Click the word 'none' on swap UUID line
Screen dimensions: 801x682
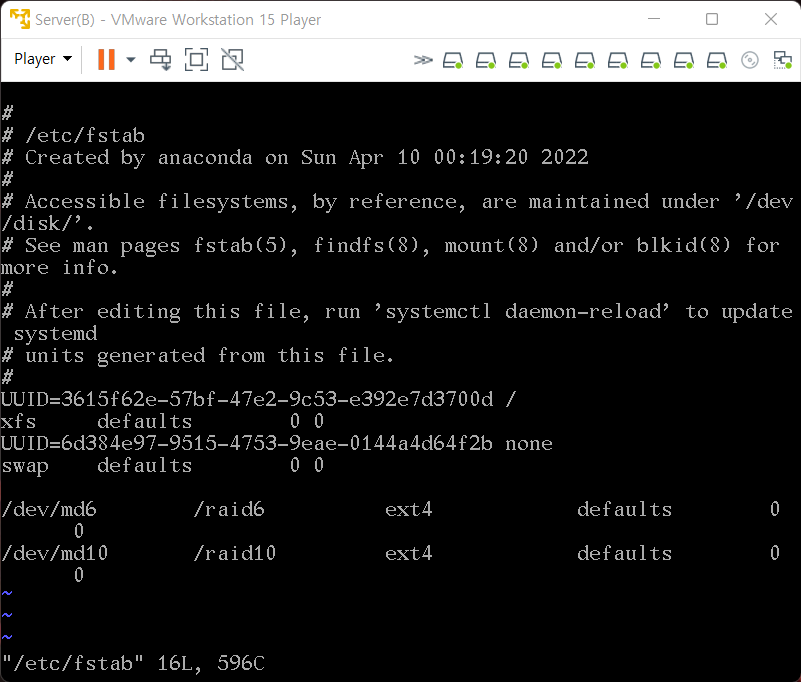coord(529,443)
